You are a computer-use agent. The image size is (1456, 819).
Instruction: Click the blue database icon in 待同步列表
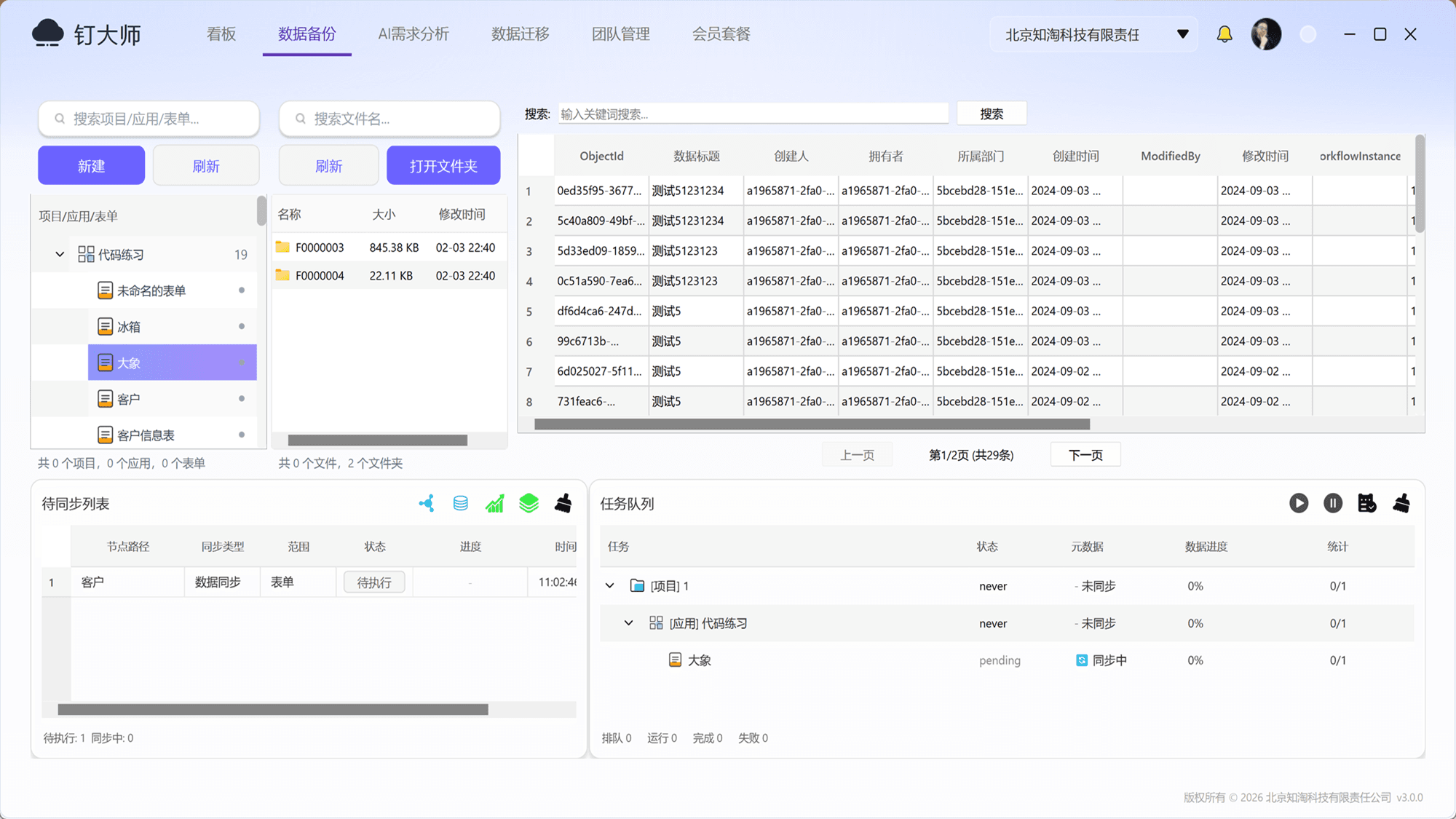461,503
